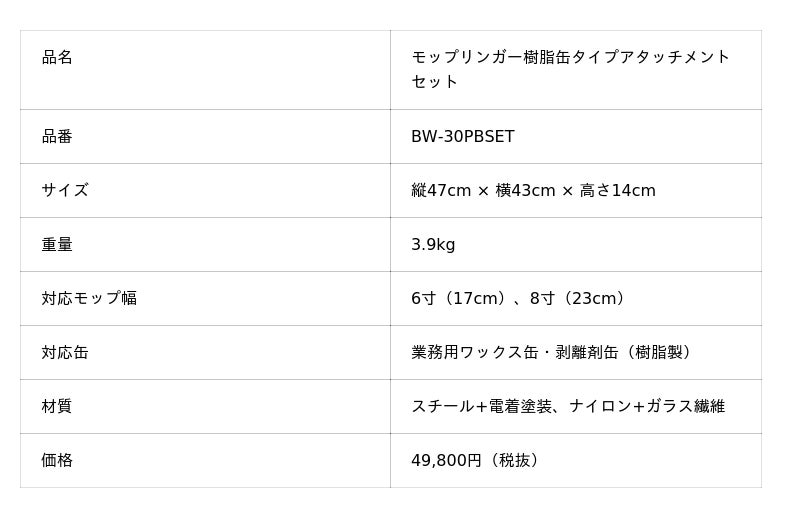Select the モップリンガー樹脂缶タイプアタッチメント product name text
The height and width of the screenshot is (518, 800).
coord(570,58)
